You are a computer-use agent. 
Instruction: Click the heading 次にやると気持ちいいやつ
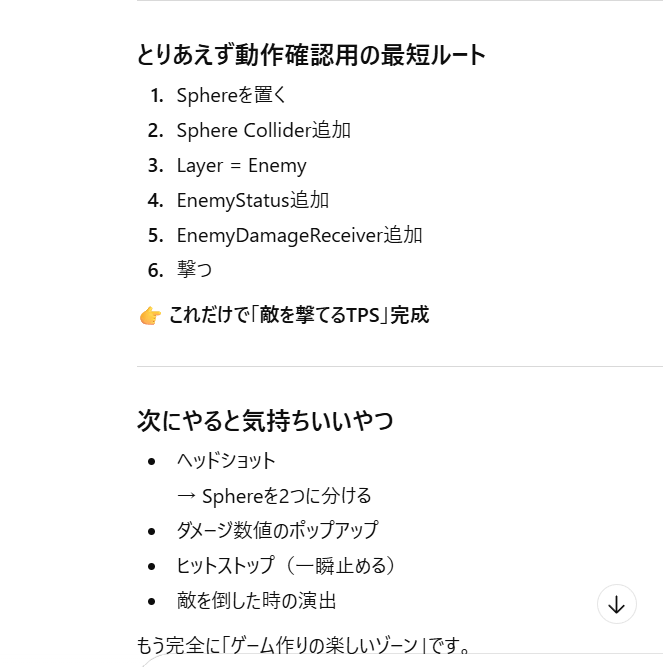[x=265, y=421]
